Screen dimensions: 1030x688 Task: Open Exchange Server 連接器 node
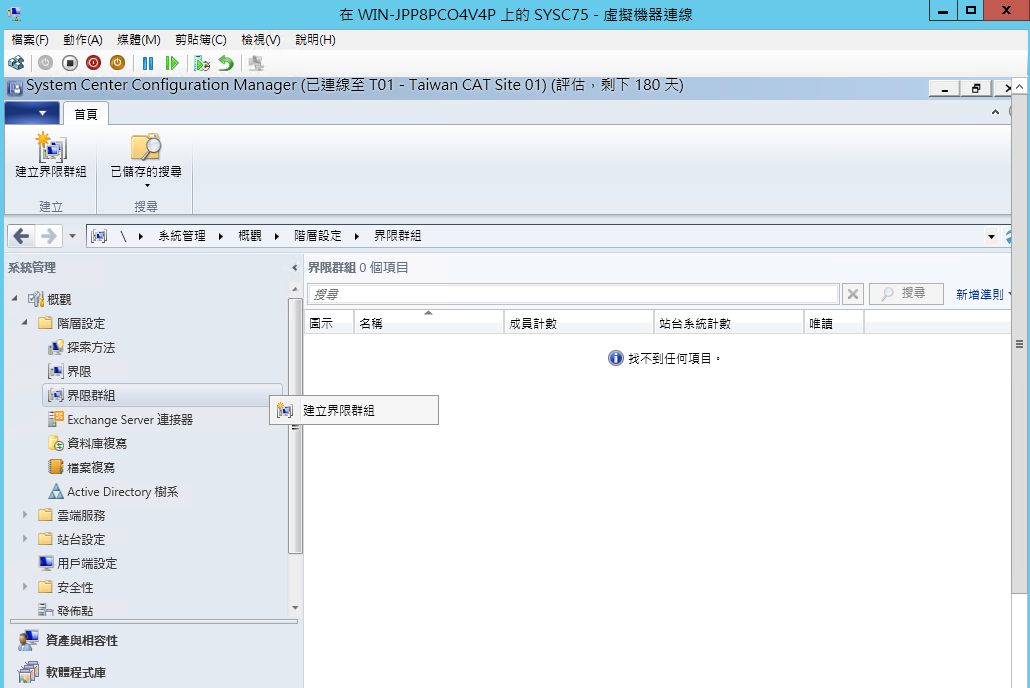pos(120,419)
